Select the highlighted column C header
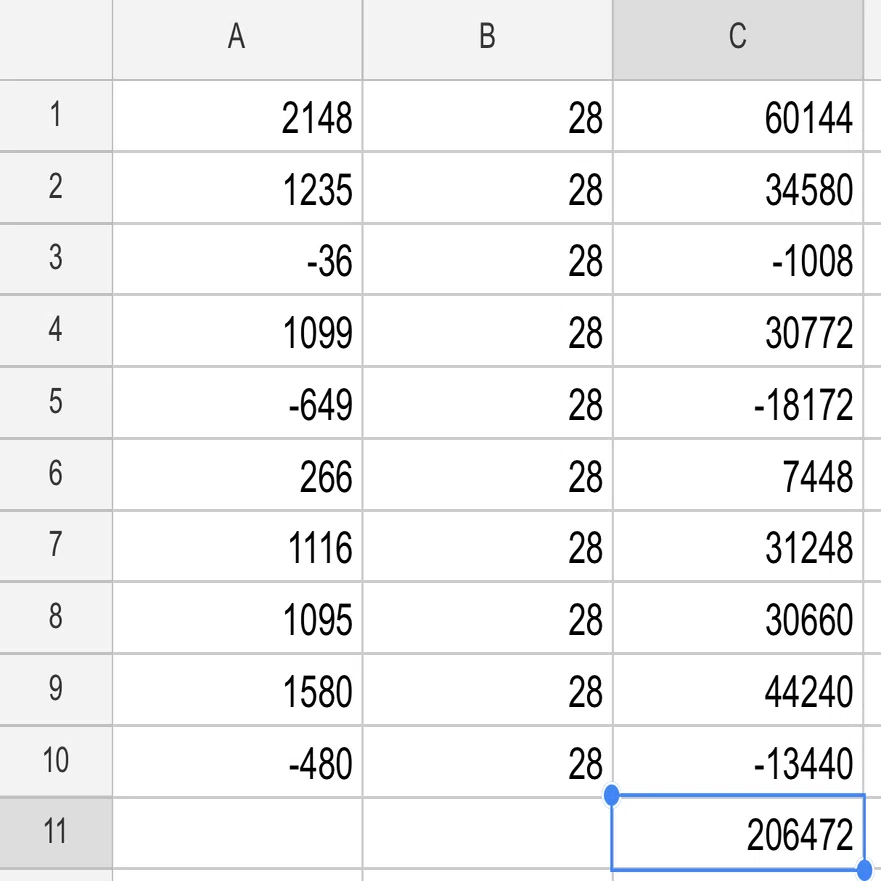The height and width of the screenshot is (881, 881). (x=738, y=39)
